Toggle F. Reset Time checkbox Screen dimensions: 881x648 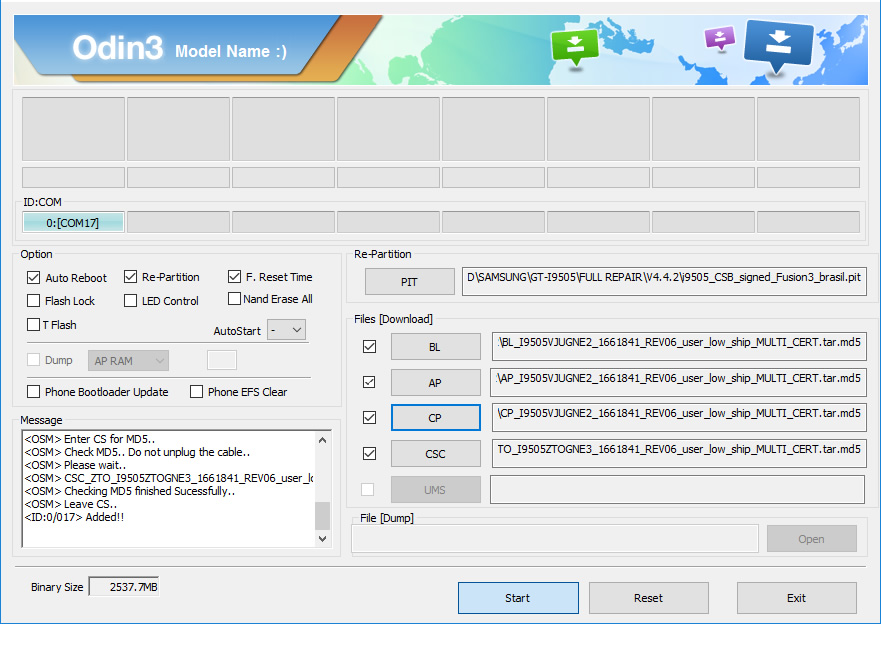[234, 277]
